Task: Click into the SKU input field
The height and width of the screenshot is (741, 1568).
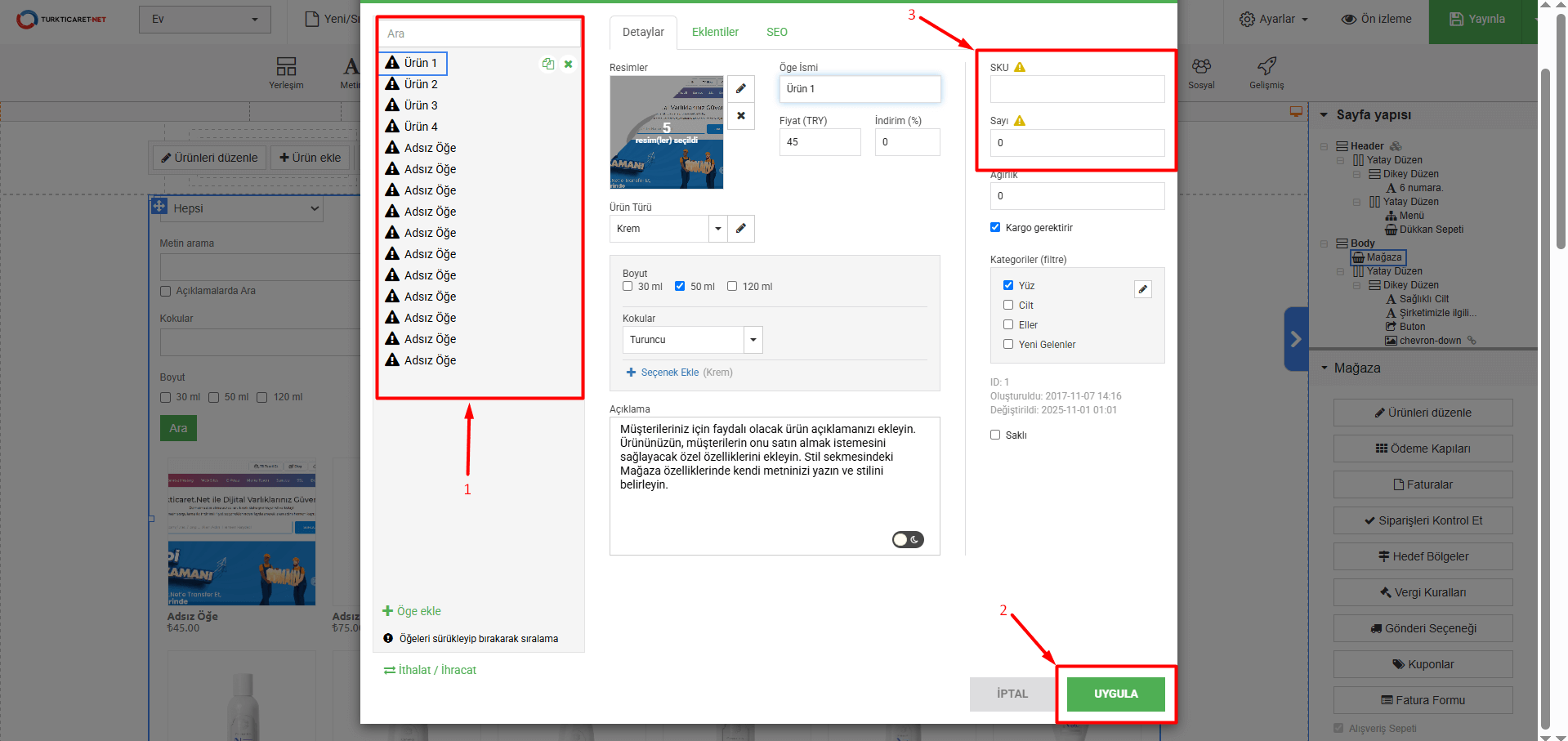Action: pyautogui.click(x=1077, y=89)
